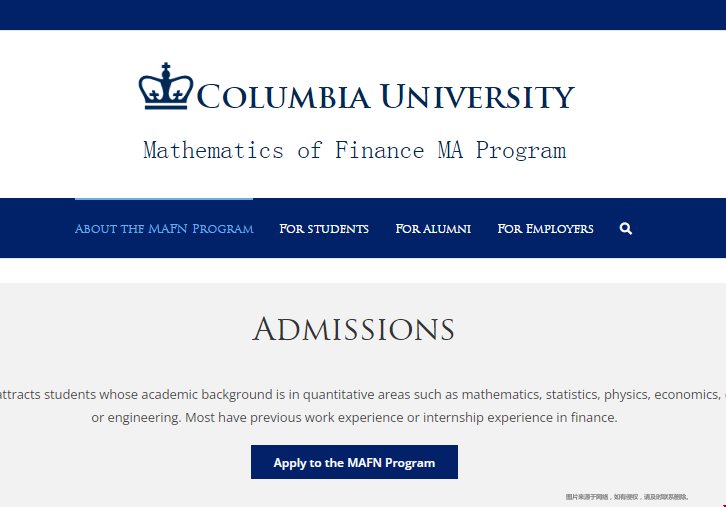
Task: Click the Admissions heading
Action: 353,329
